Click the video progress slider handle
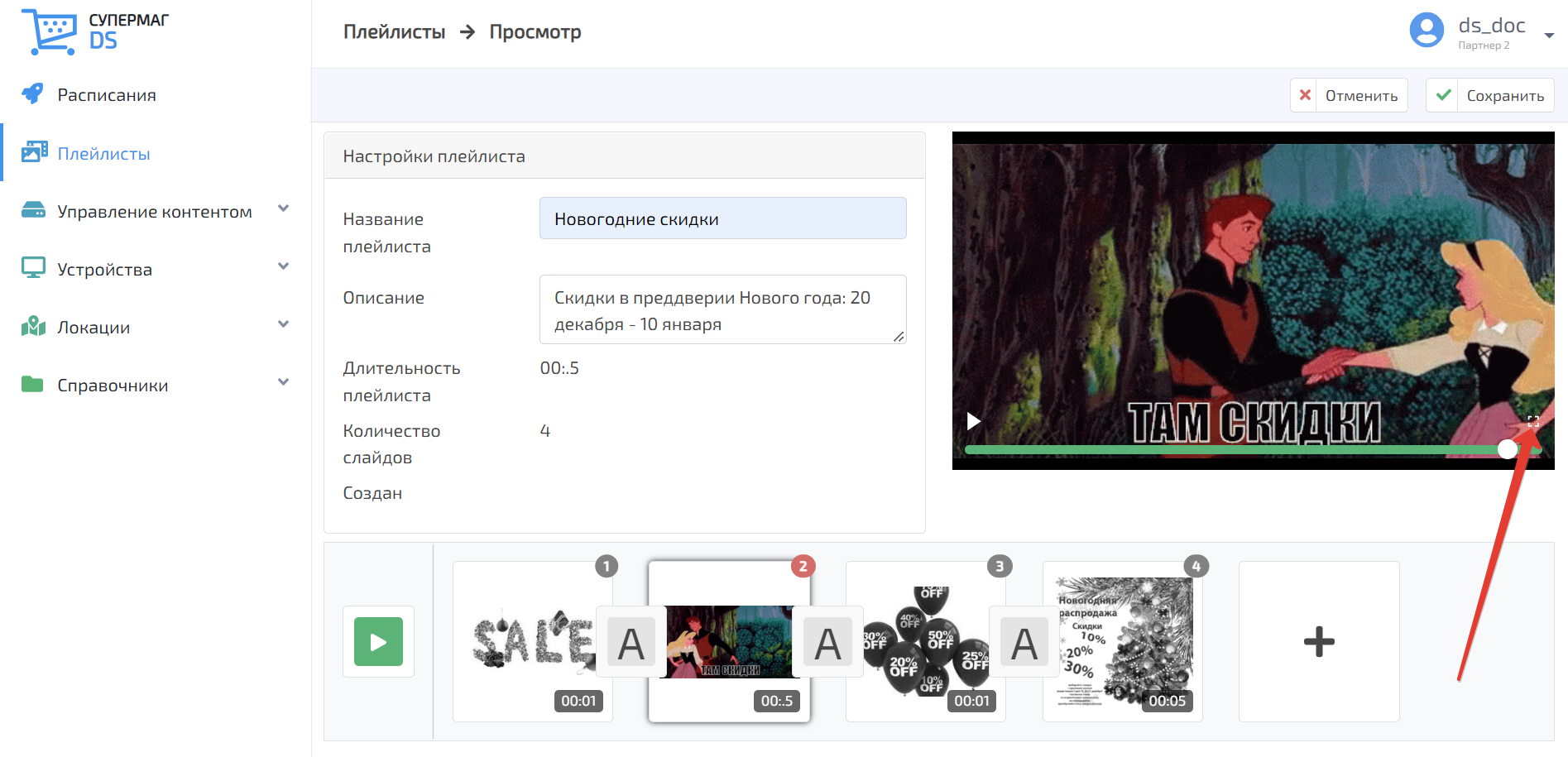 point(1508,449)
